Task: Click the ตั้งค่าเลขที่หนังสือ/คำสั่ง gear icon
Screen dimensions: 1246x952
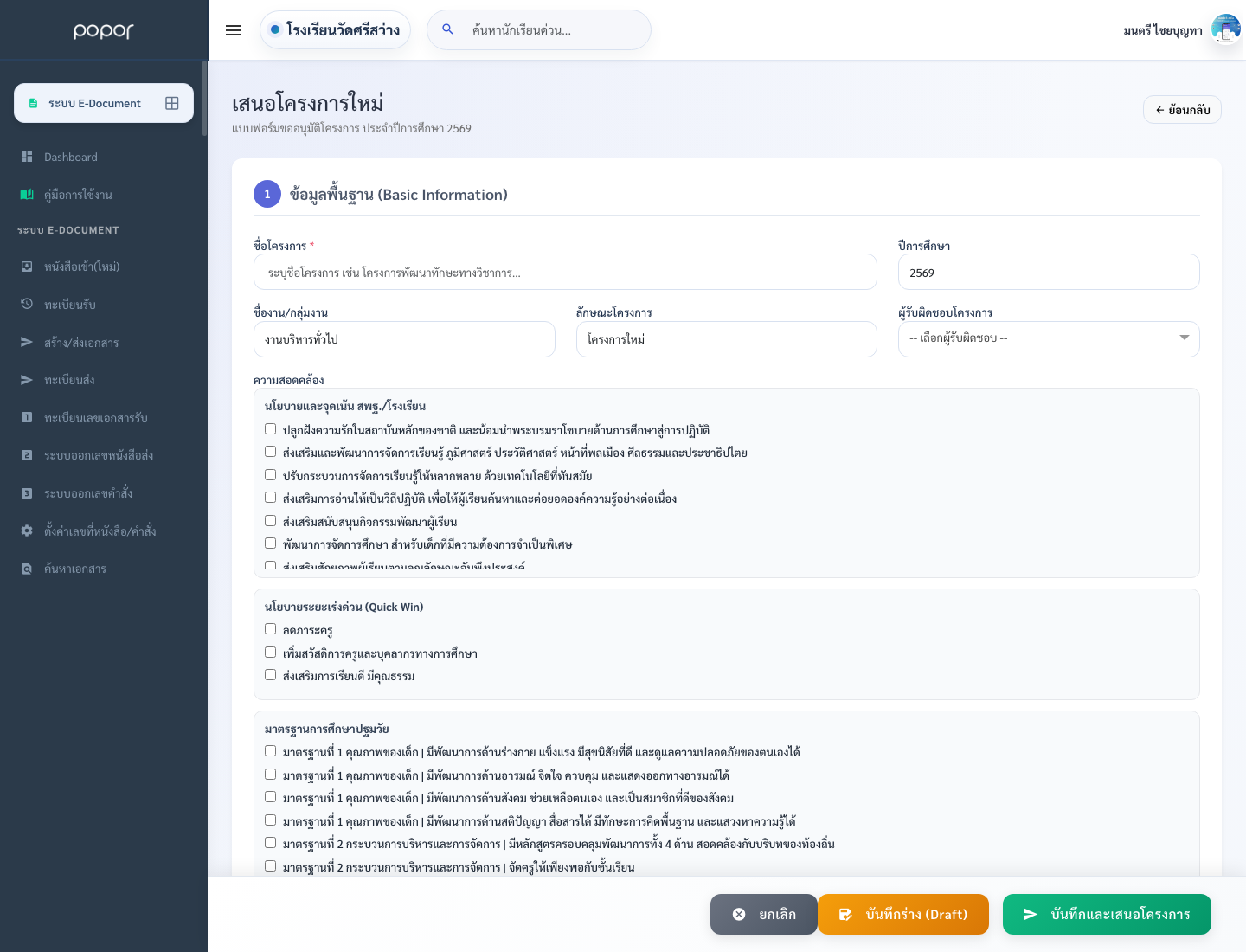Action: pyautogui.click(x=27, y=531)
